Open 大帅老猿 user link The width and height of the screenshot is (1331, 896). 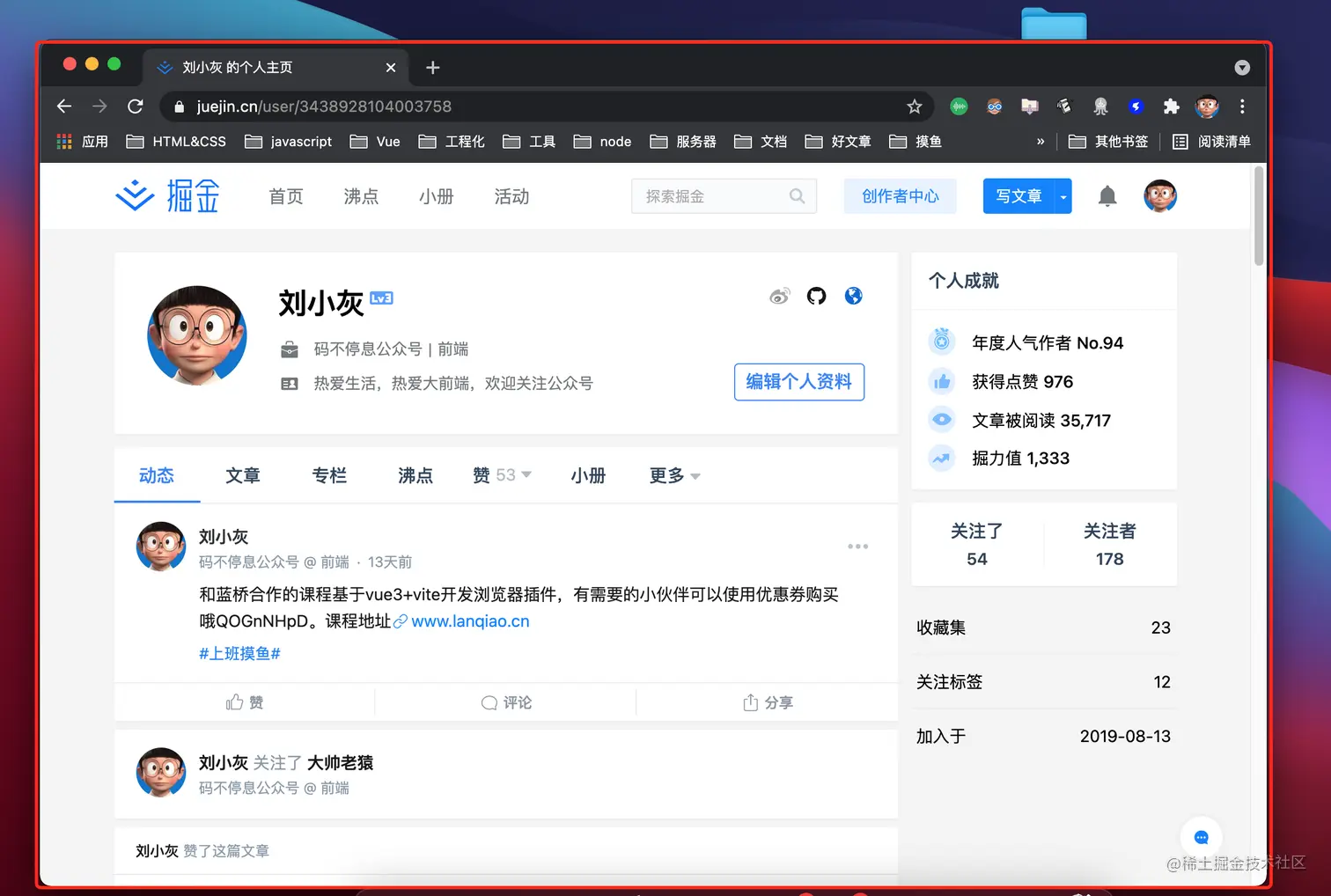pos(340,763)
